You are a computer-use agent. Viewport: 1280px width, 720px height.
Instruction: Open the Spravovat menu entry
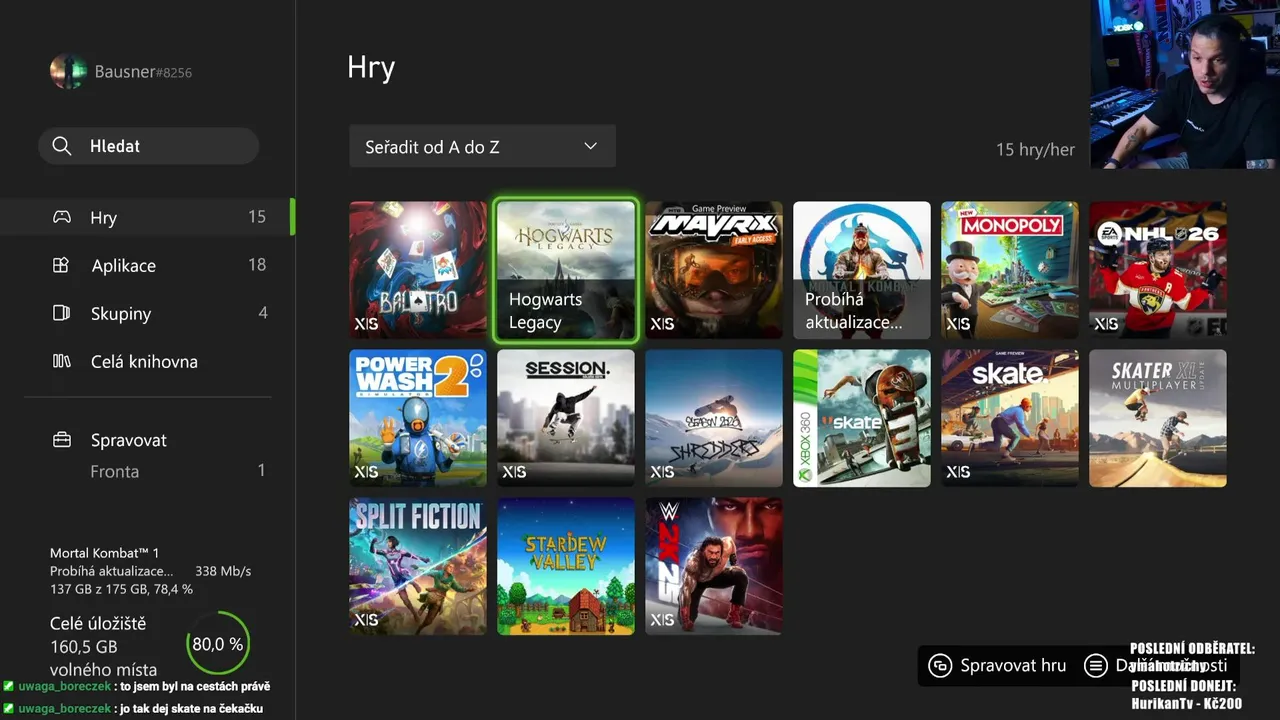point(148,440)
